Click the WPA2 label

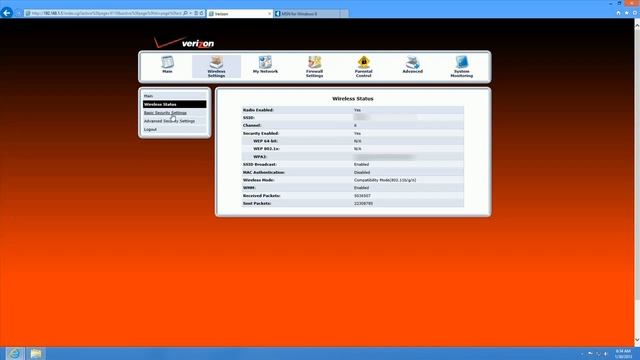tap(260, 157)
